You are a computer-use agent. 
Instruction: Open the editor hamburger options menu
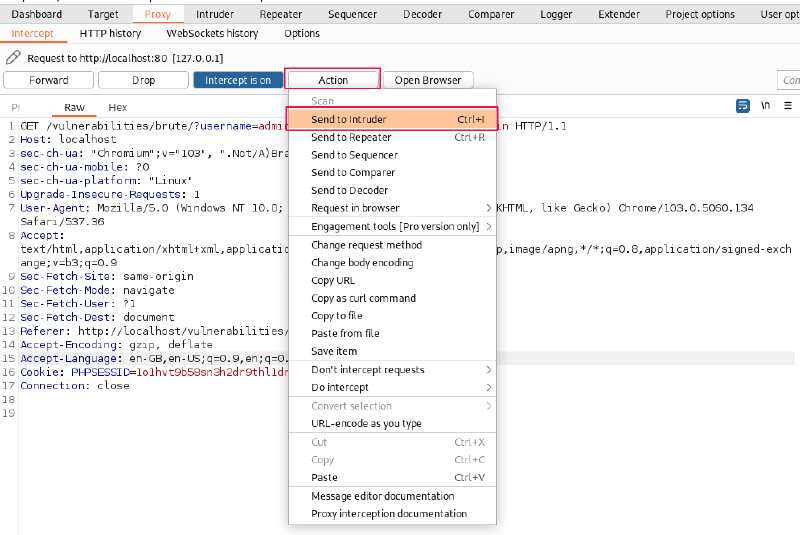pyautogui.click(x=788, y=106)
